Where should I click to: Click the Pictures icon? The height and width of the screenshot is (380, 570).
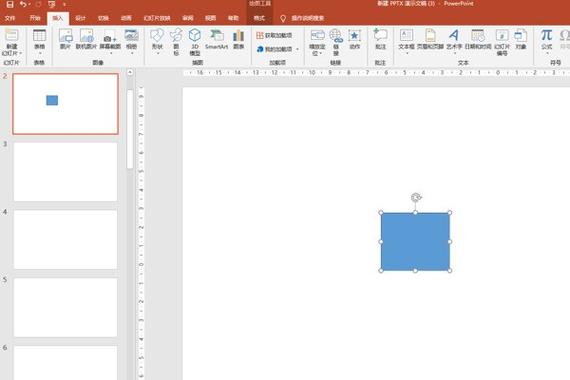[x=65, y=39]
